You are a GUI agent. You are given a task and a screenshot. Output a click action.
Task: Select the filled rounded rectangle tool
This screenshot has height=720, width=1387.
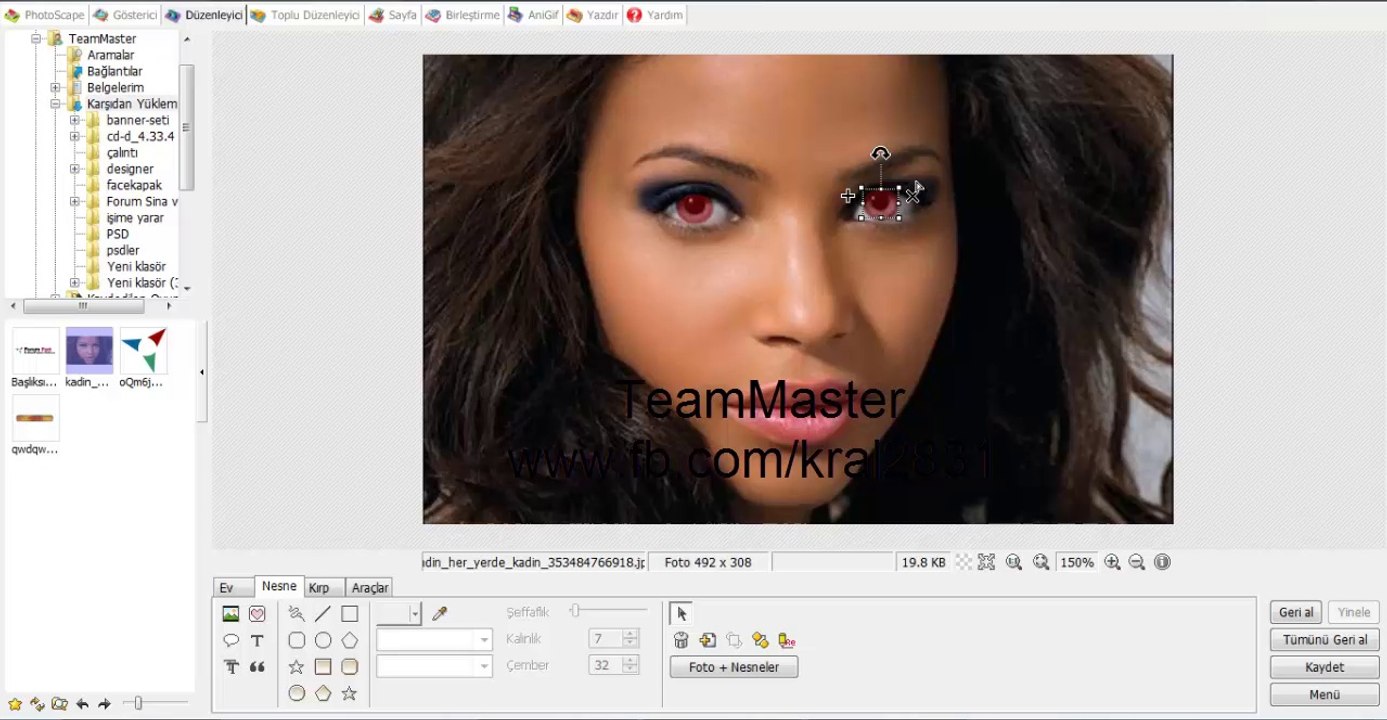pos(349,667)
